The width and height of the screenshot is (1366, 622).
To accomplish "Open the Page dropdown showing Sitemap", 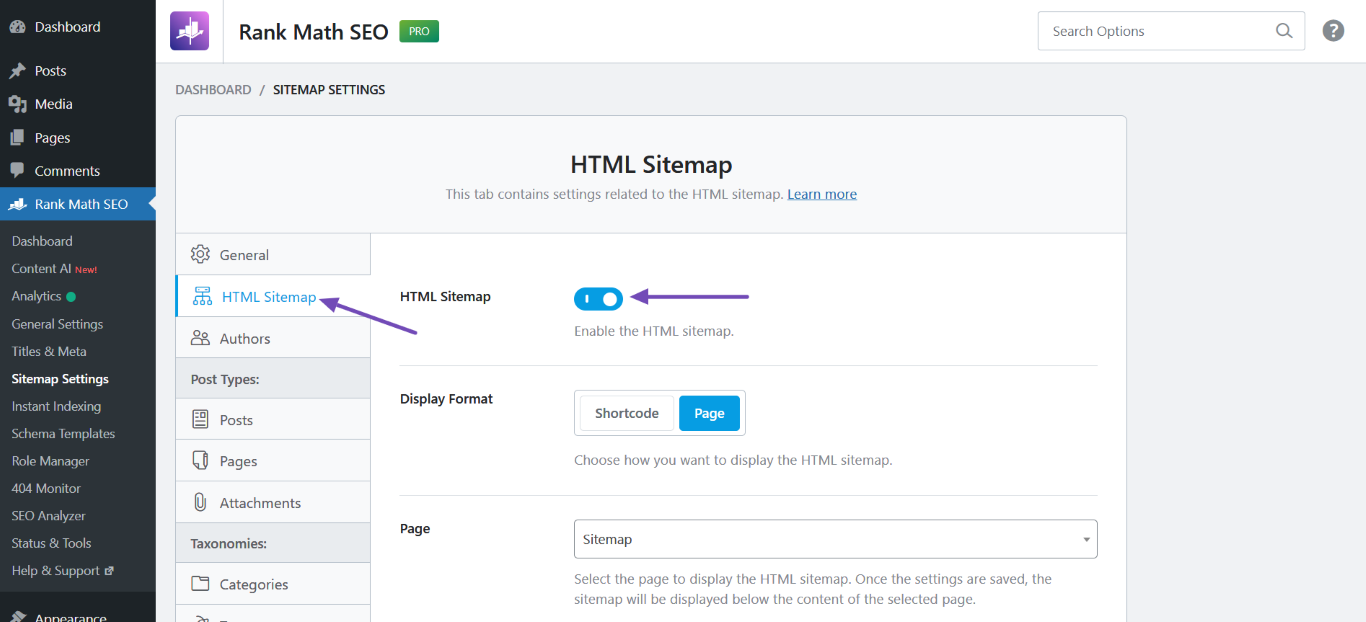I will (x=836, y=539).
